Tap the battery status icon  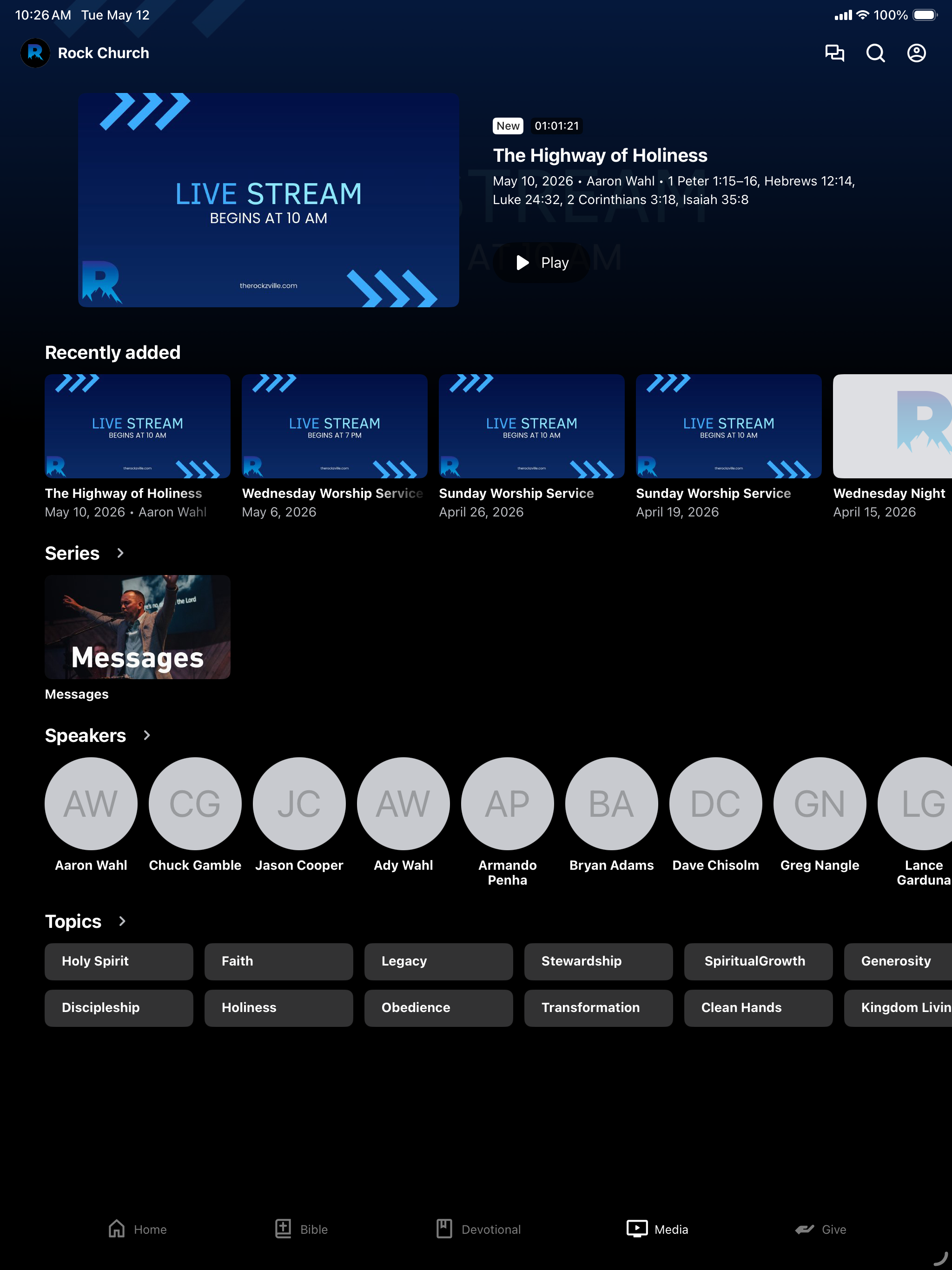925,15
